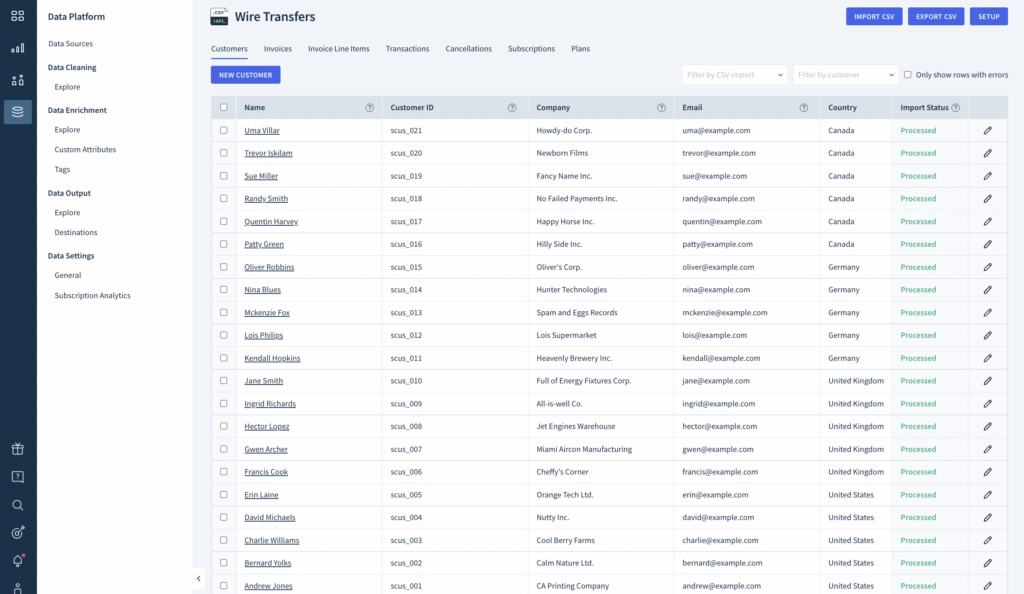
Task: Check the box for Nina Blues
Action: [x=224, y=289]
